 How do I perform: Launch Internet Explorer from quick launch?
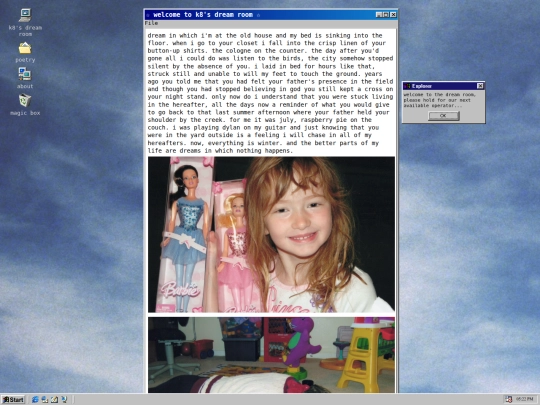coord(35,399)
